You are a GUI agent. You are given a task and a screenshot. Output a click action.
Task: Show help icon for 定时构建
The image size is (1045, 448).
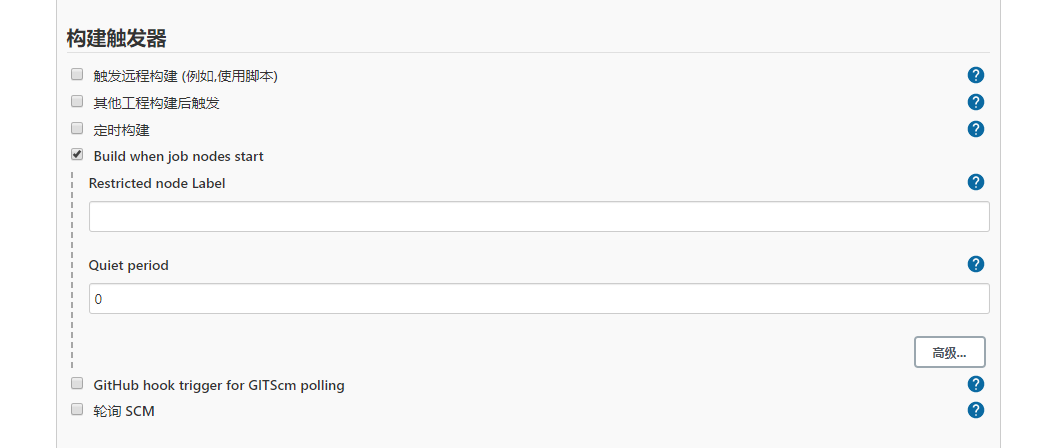976,129
